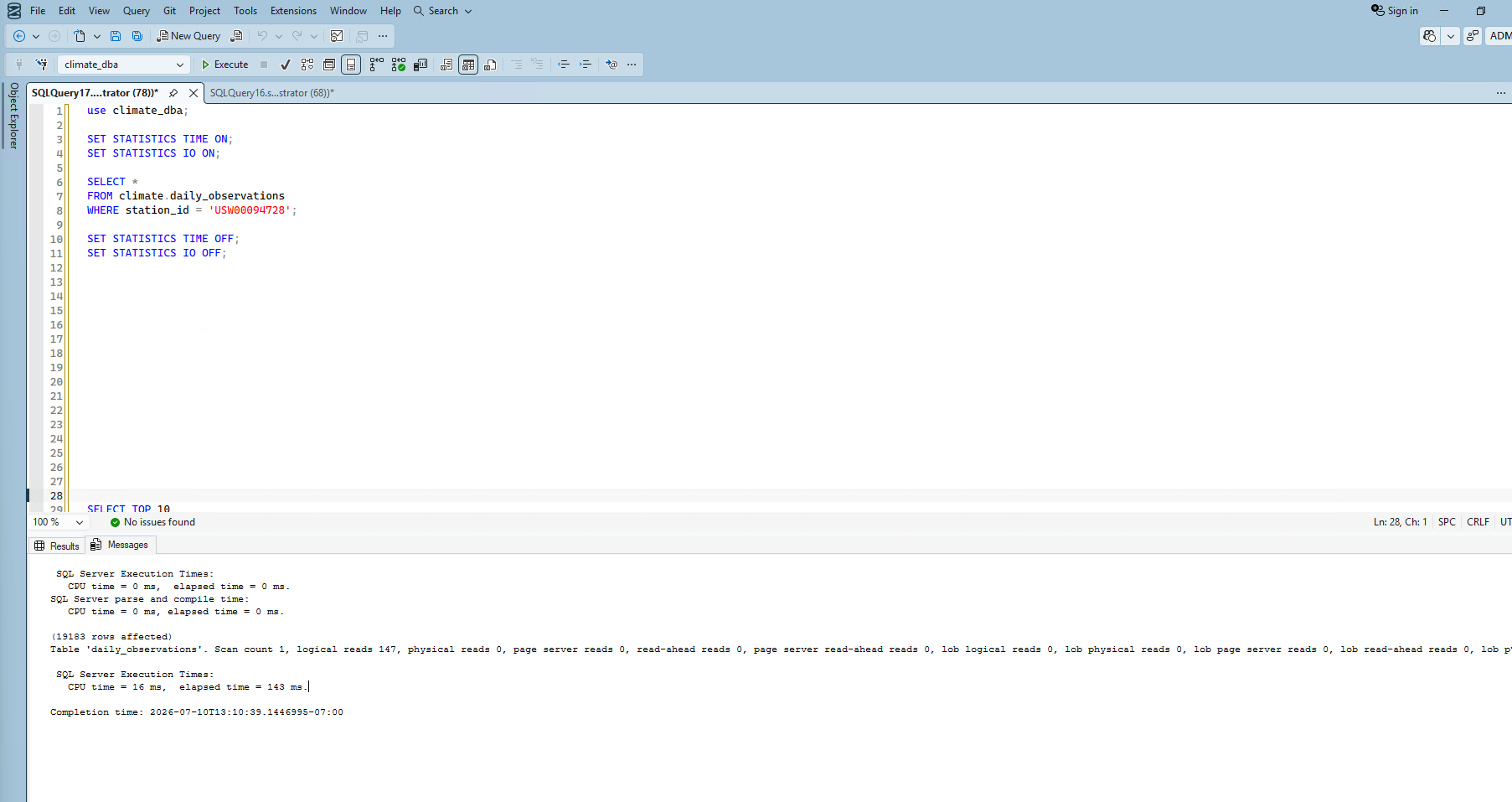Toggle Include Live Query Statistics
Screen dimensions: 1512x802
399,65
